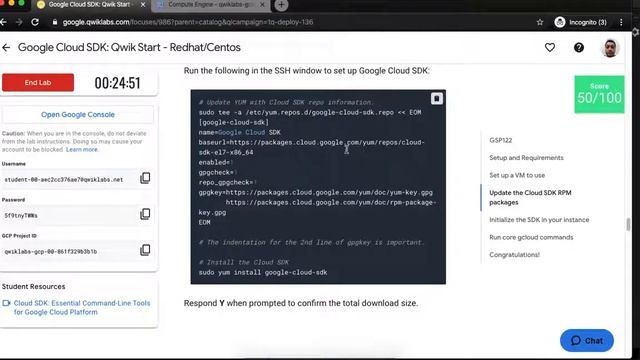This screenshot has height=360, width=640.
Task: Click the back arrow beside lab title
Action: (x=6, y=47)
